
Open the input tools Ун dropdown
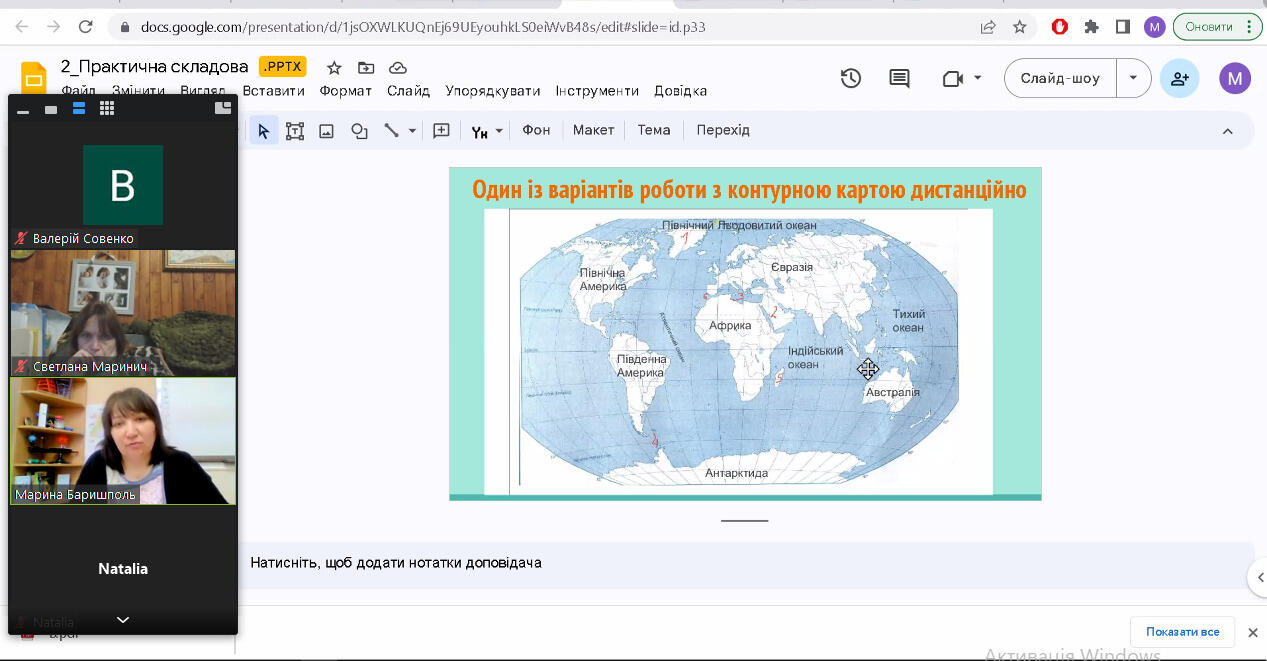(x=487, y=131)
